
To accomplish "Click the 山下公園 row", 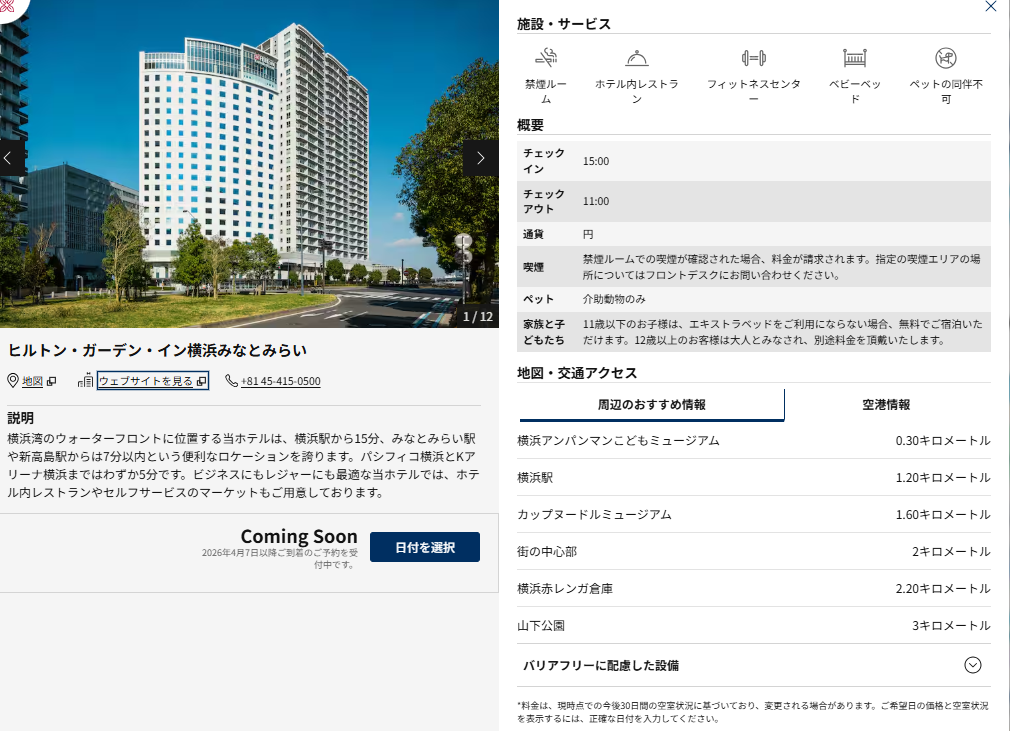I will tap(754, 625).
